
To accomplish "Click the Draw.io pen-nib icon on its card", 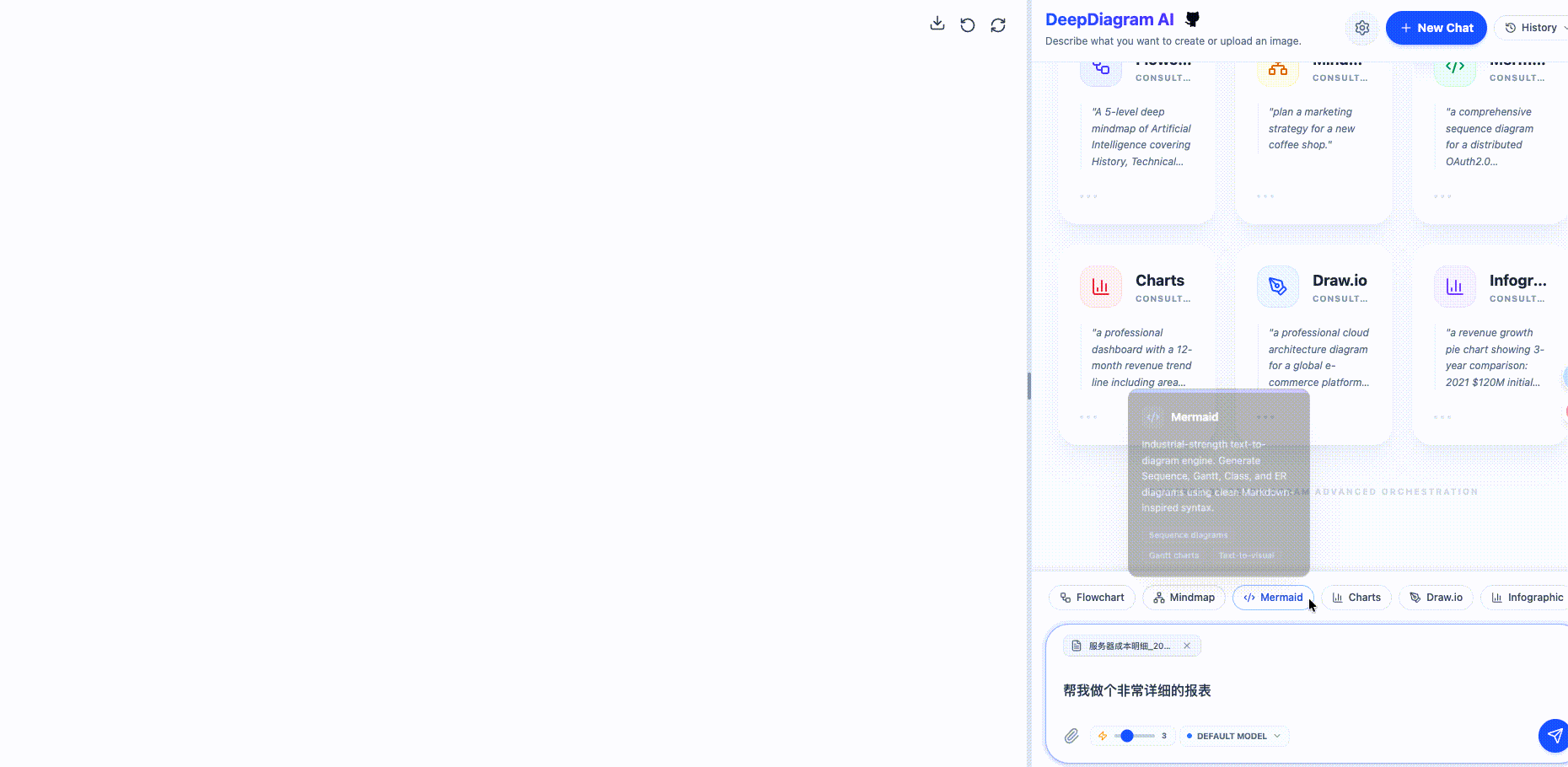I will pyautogui.click(x=1278, y=287).
